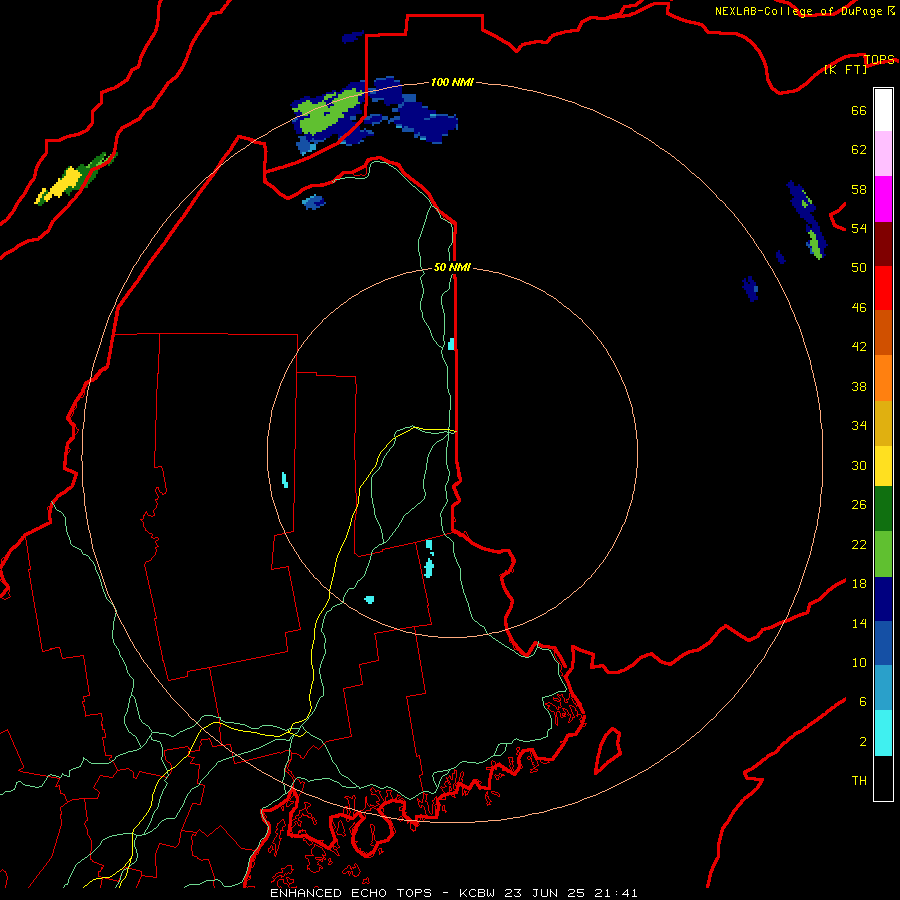Click the TOPS legend title
Viewport: 900px width, 900px height.
point(879,59)
